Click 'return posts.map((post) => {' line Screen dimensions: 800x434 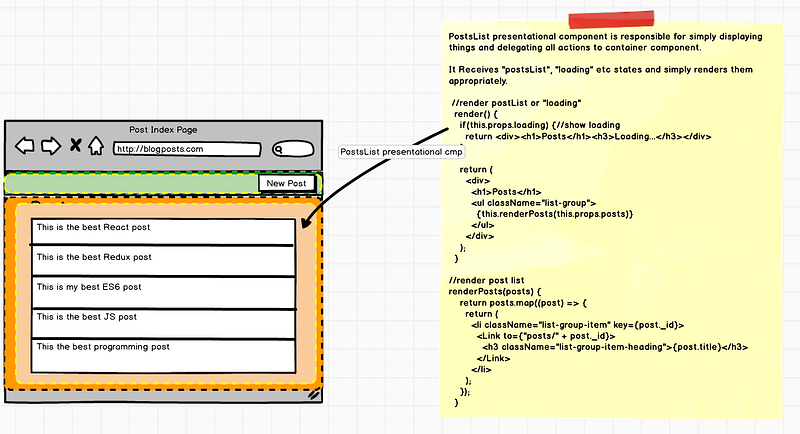pyautogui.click(x=523, y=303)
